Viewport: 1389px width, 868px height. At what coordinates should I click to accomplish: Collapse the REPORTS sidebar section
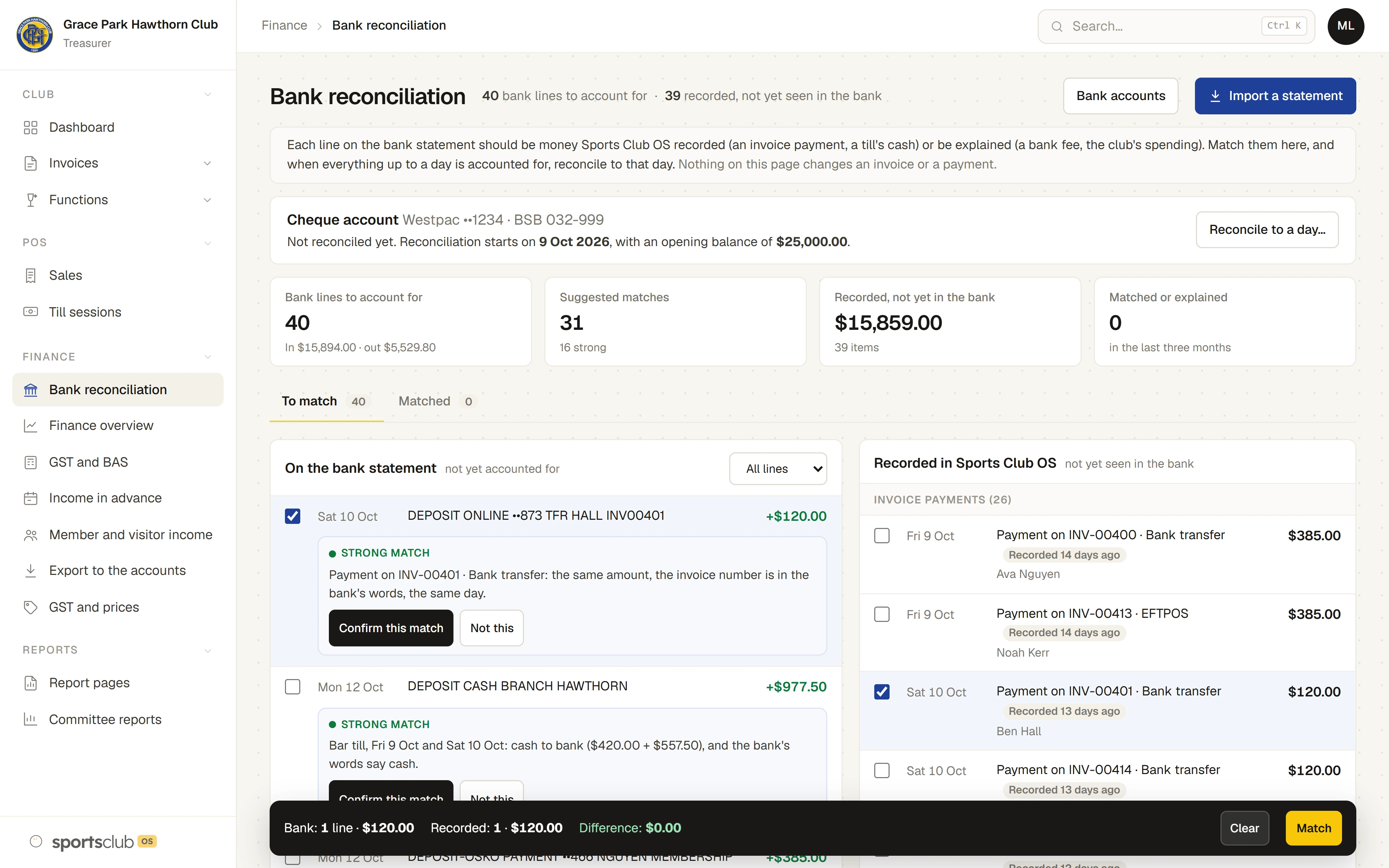pyautogui.click(x=208, y=650)
